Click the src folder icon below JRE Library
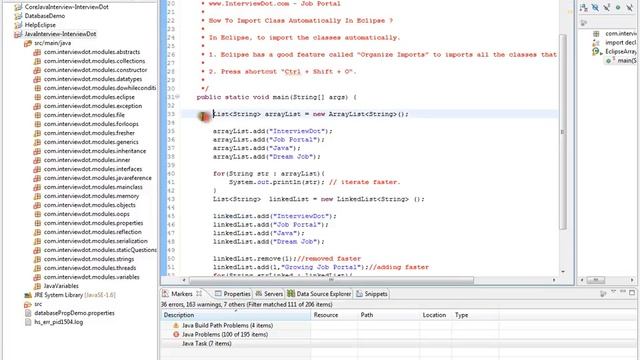The width and height of the screenshot is (640, 360). [x=27, y=304]
